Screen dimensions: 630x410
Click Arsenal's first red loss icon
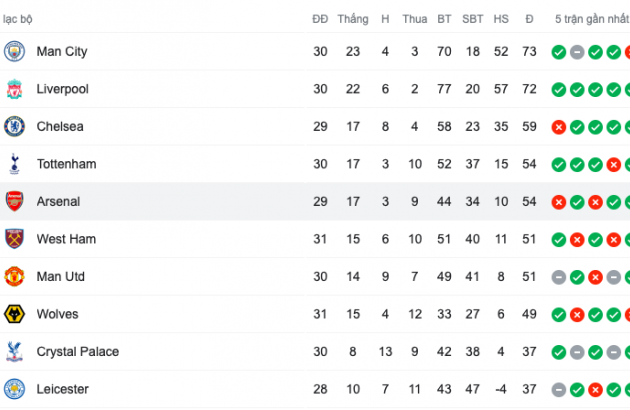point(559,202)
